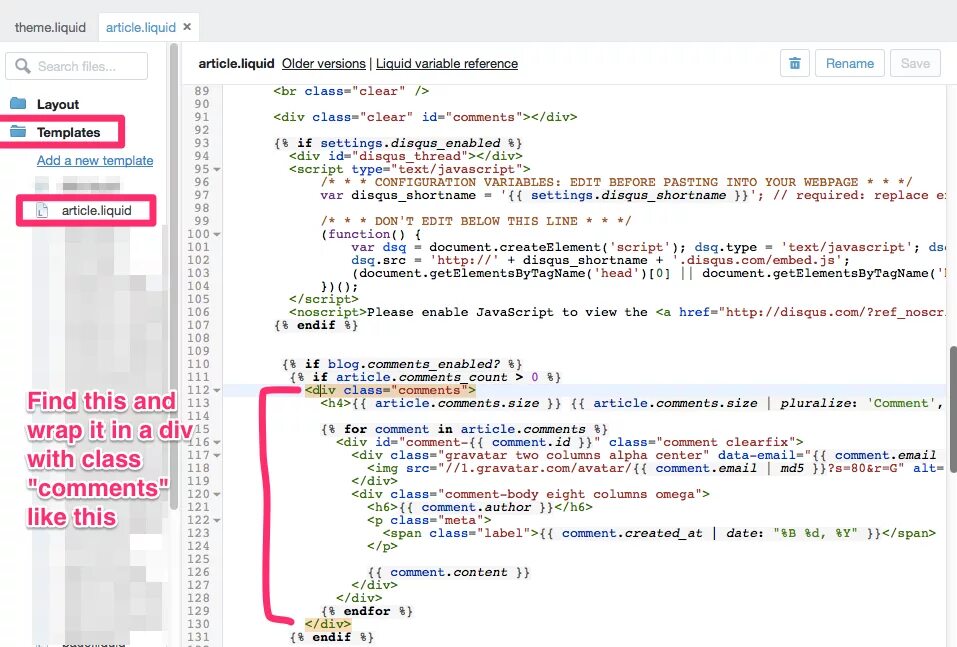The image size is (957, 647).
Task: Click the Templates folder icon
Action: coord(18,131)
